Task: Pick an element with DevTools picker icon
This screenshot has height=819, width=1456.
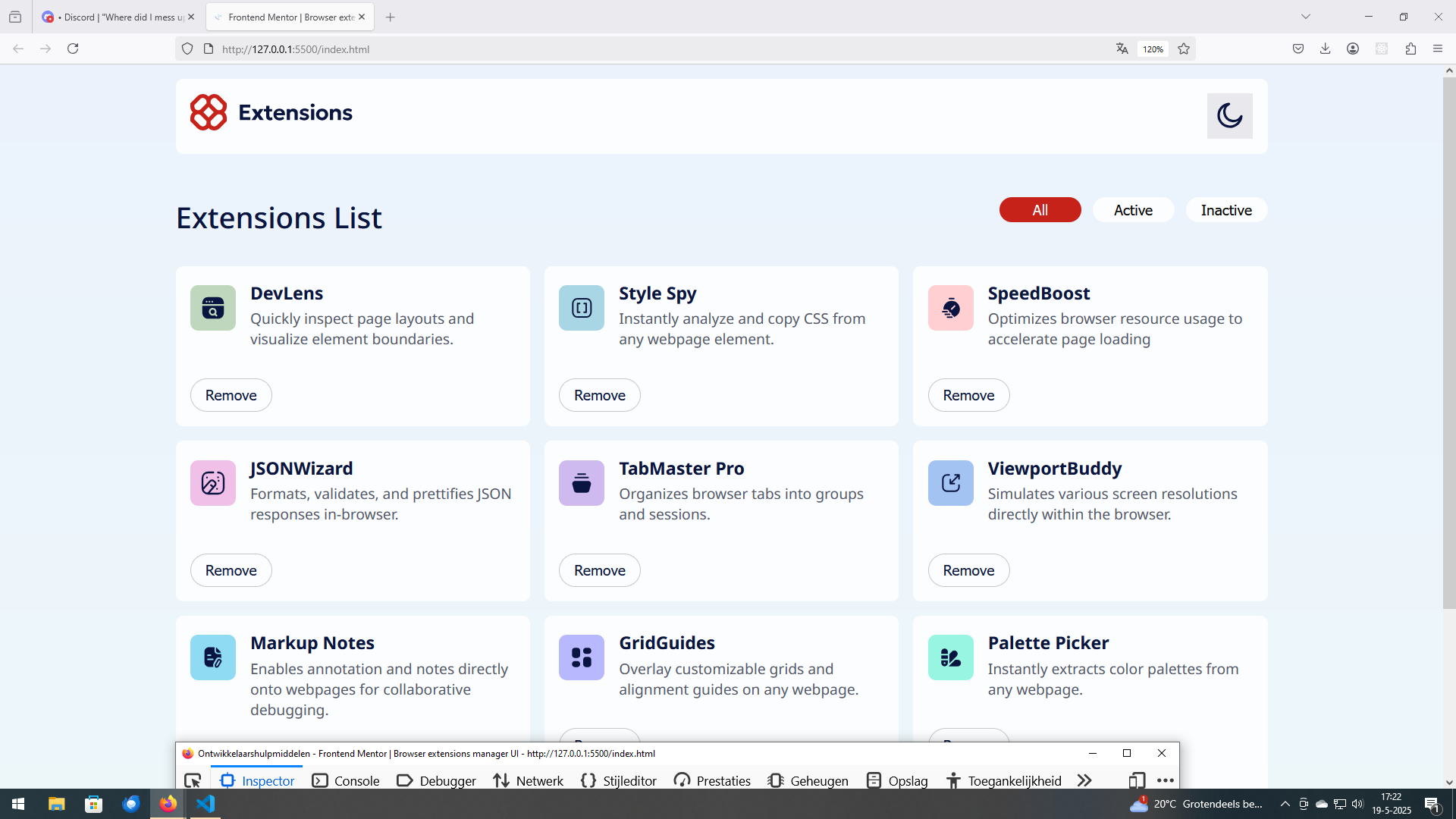Action: [193, 780]
